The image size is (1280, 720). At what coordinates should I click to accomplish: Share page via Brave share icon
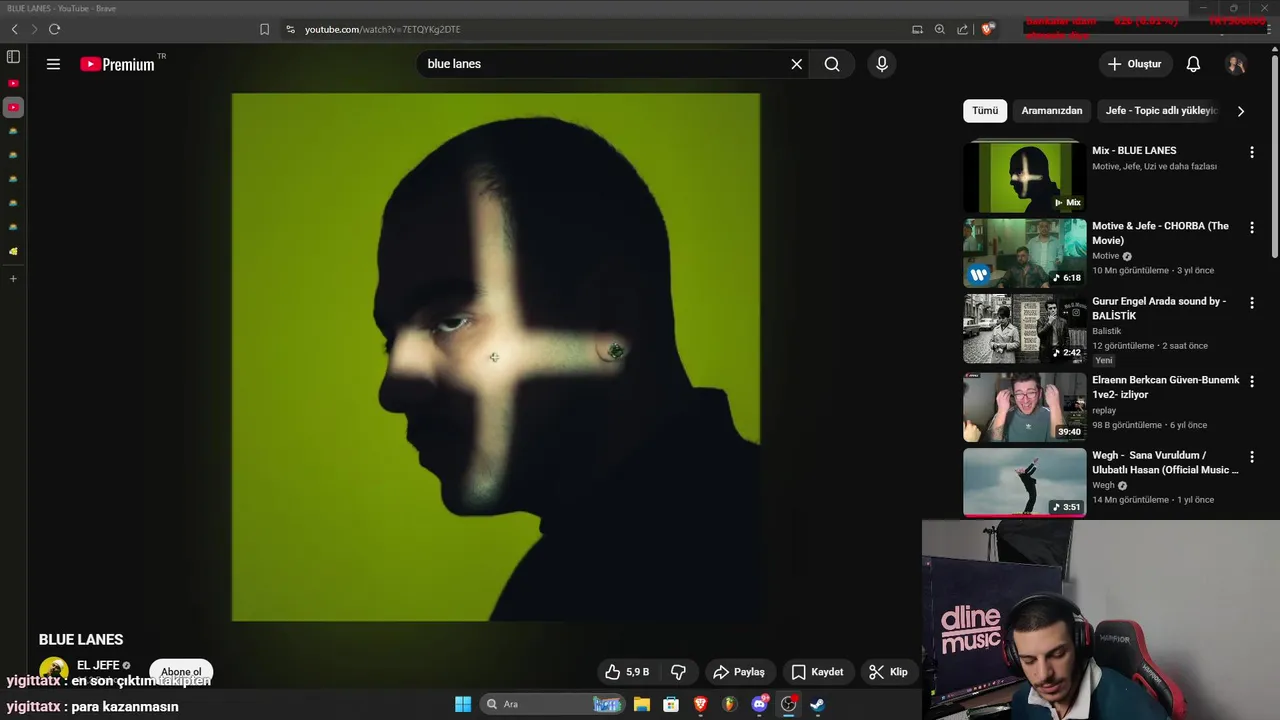click(x=962, y=29)
